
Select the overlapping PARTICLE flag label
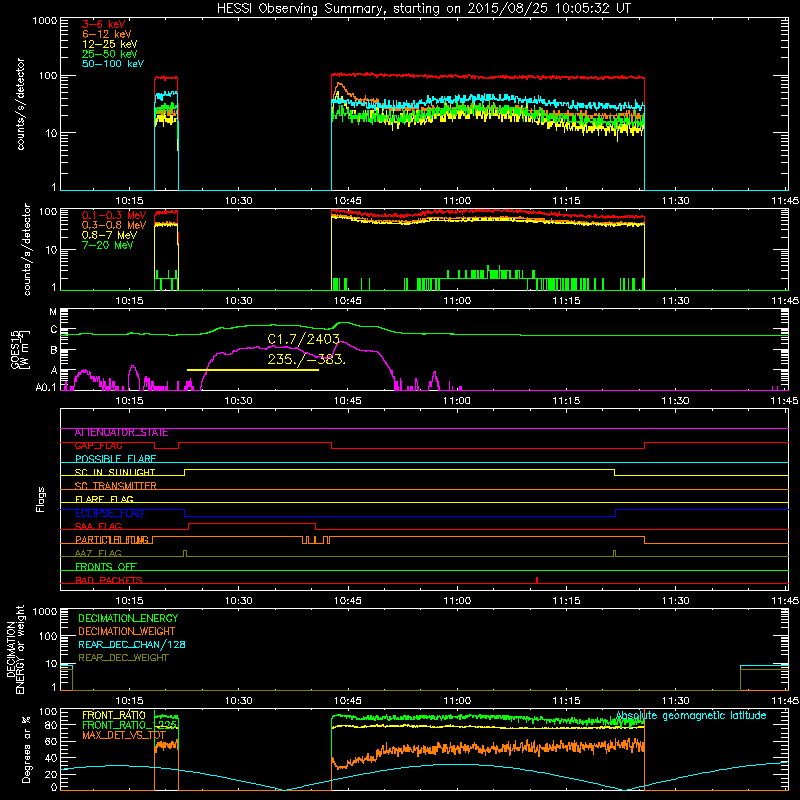point(113,540)
